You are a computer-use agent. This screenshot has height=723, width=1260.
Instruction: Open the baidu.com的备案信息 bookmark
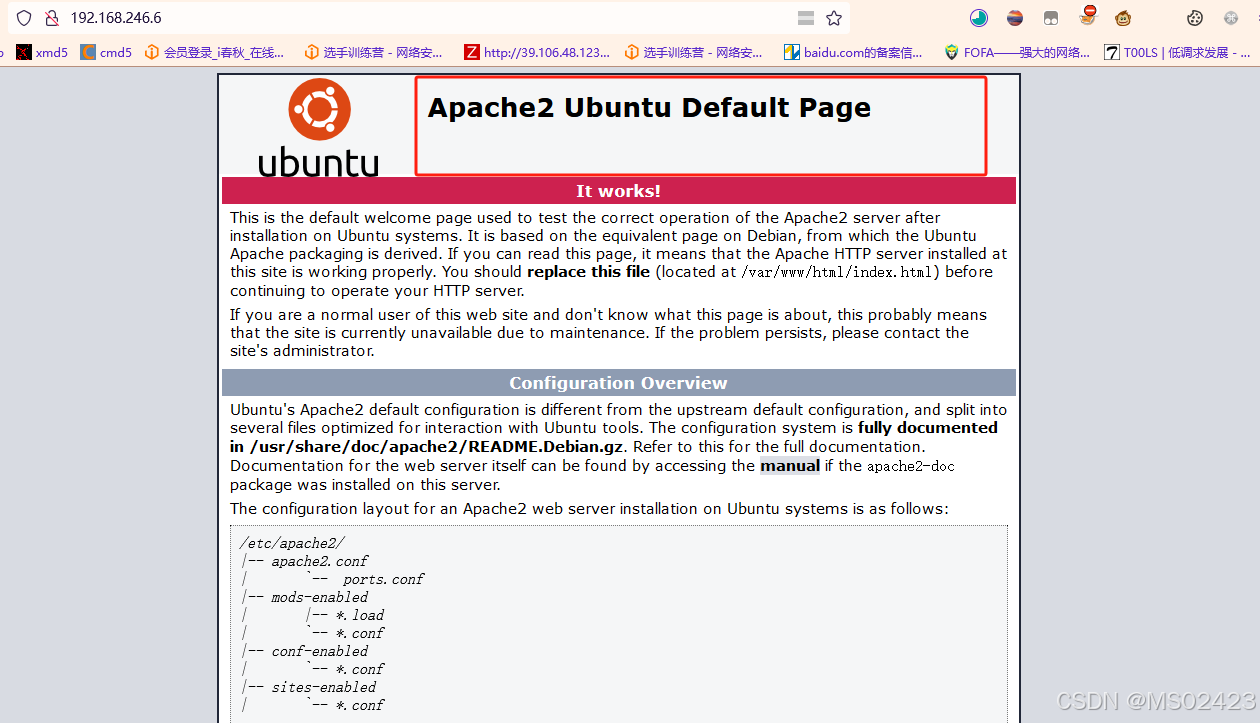[x=854, y=52]
